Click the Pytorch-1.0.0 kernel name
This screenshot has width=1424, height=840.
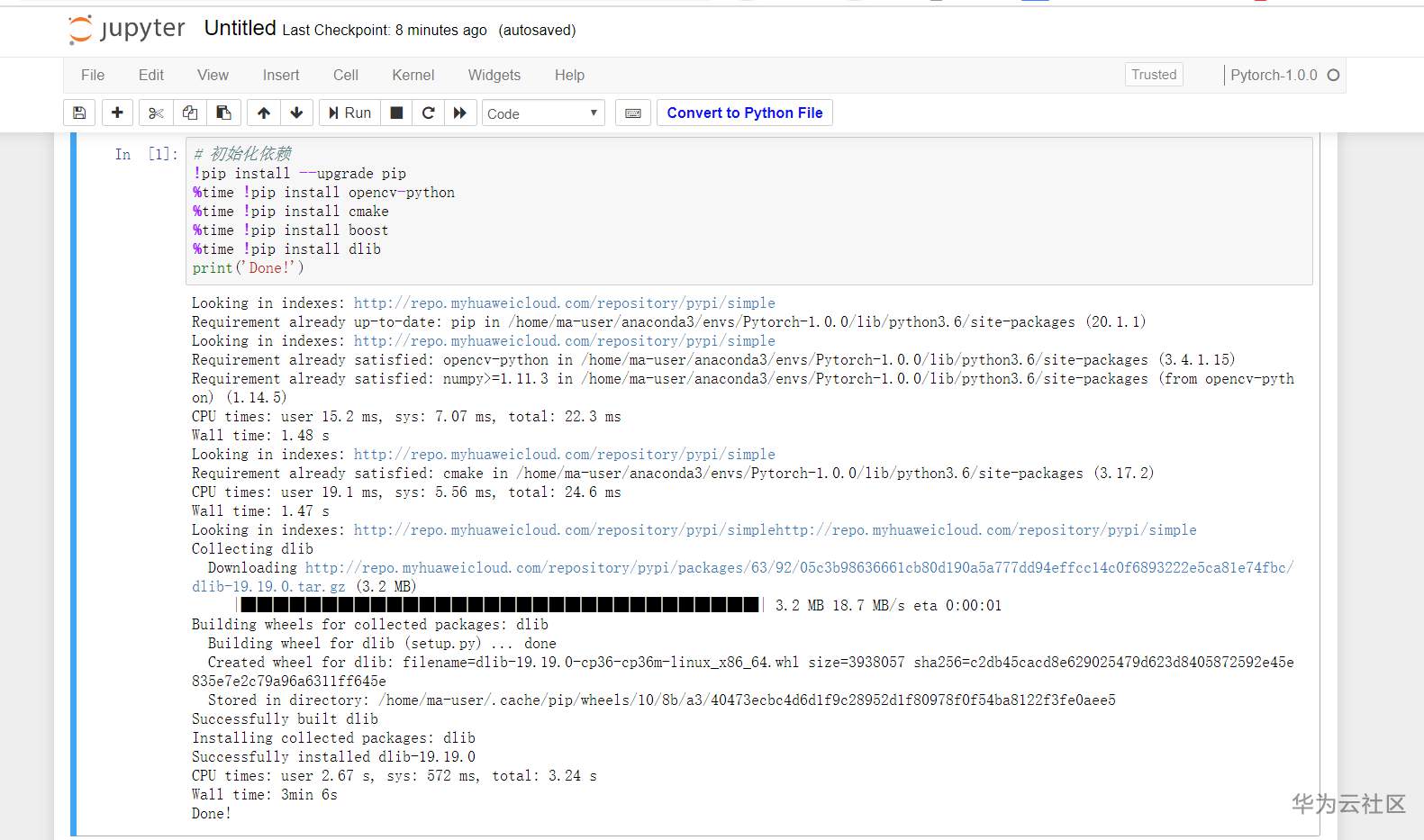(1274, 76)
